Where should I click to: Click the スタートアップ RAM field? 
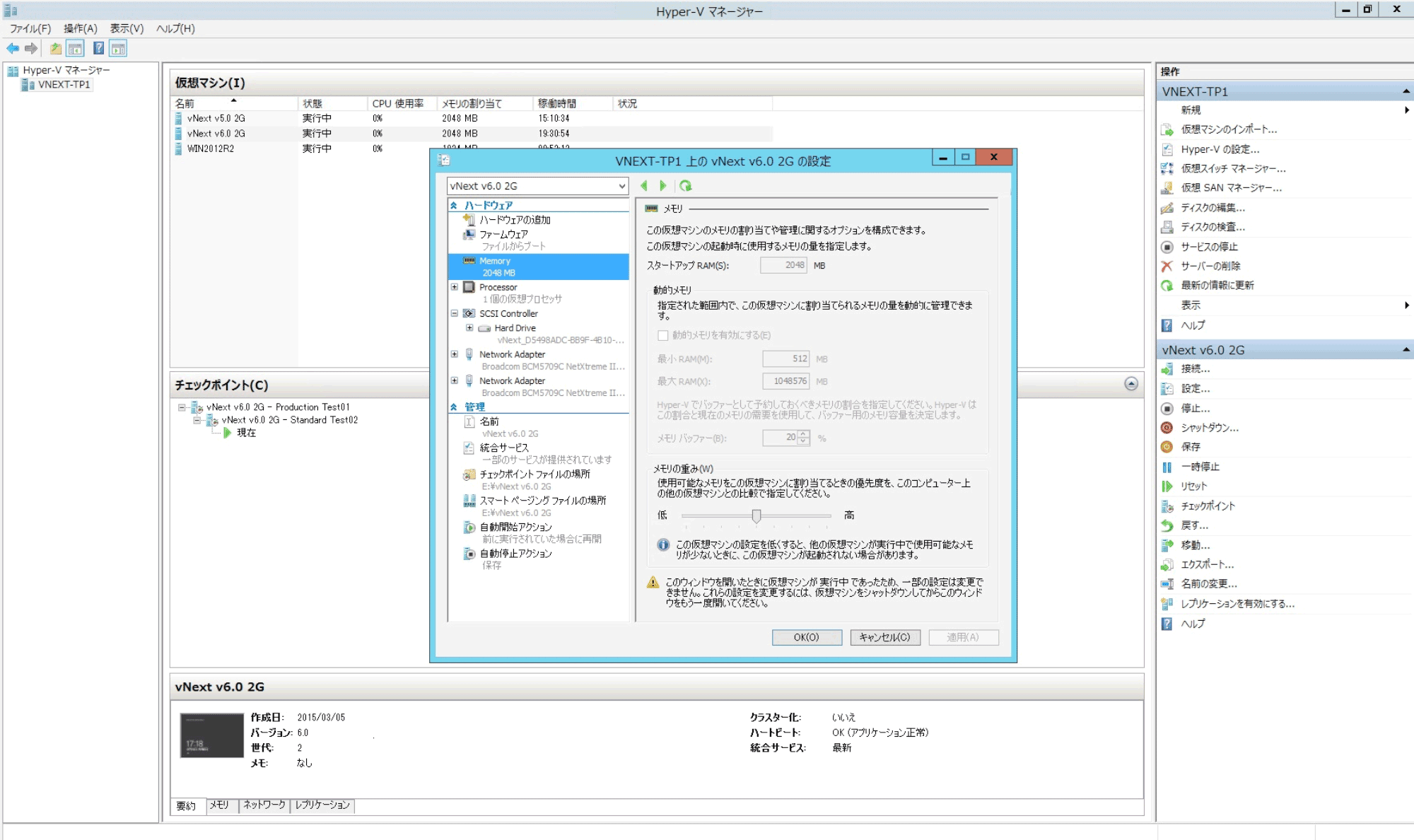point(783,265)
